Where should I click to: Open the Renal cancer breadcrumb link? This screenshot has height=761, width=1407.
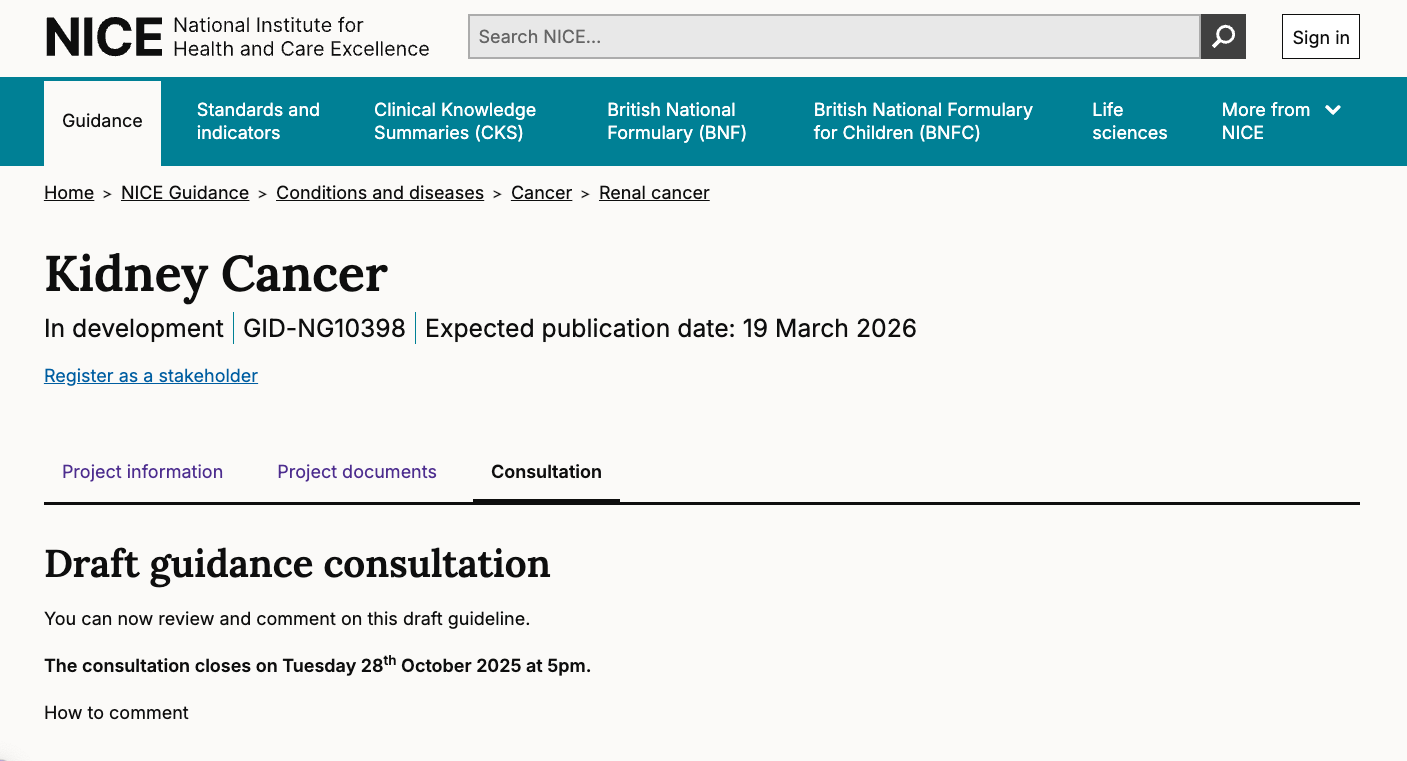(x=654, y=193)
